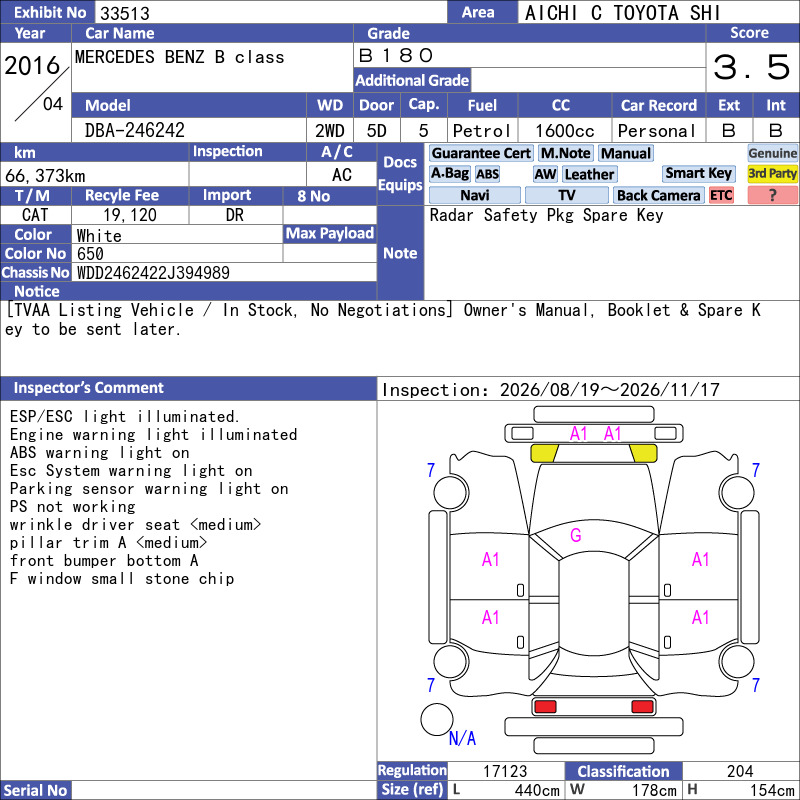This screenshot has height=800, width=800.
Task: Click the regulation number 17123
Action: coord(505,771)
